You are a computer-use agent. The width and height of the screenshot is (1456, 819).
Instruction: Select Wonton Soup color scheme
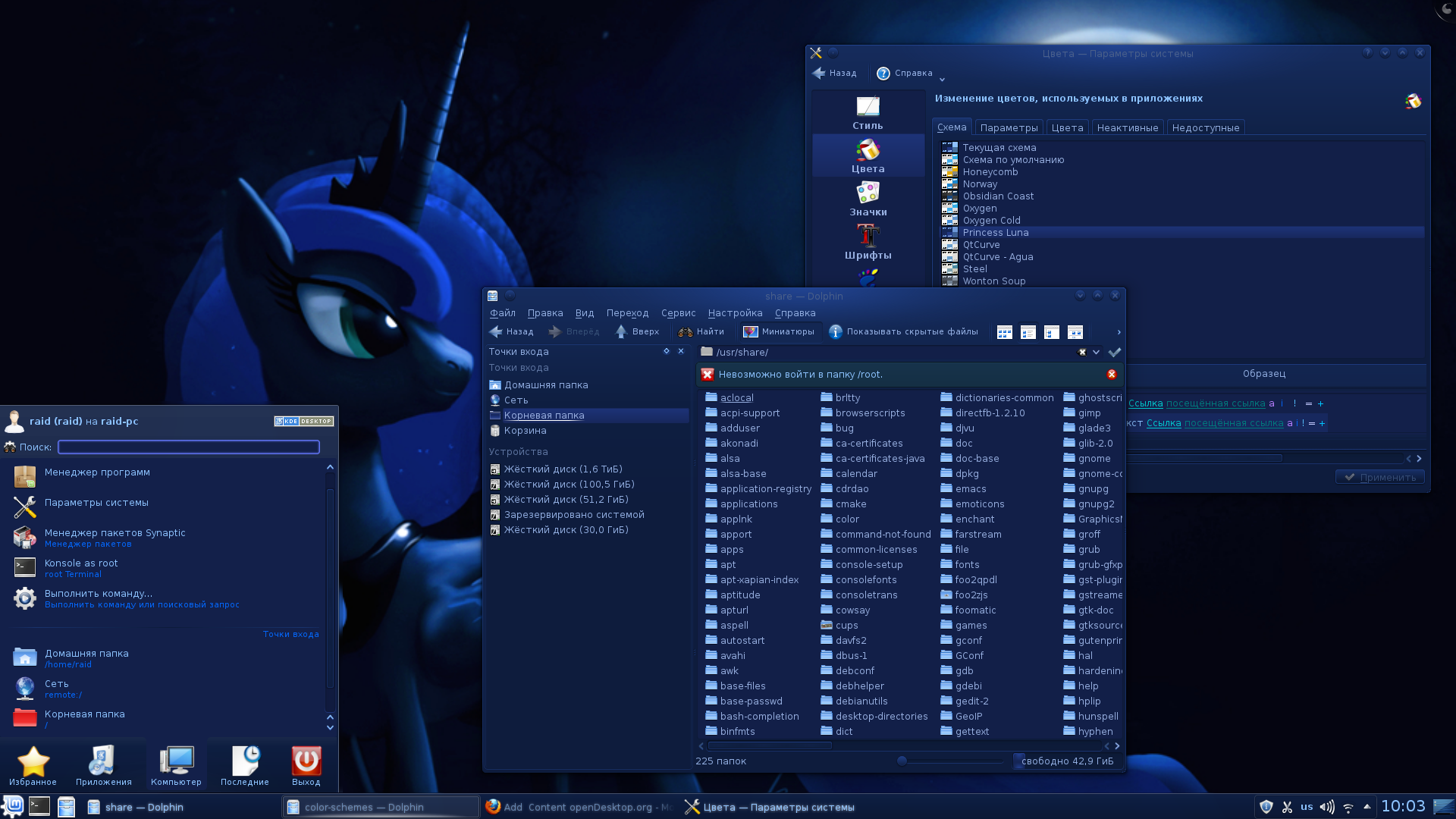[1182, 281]
